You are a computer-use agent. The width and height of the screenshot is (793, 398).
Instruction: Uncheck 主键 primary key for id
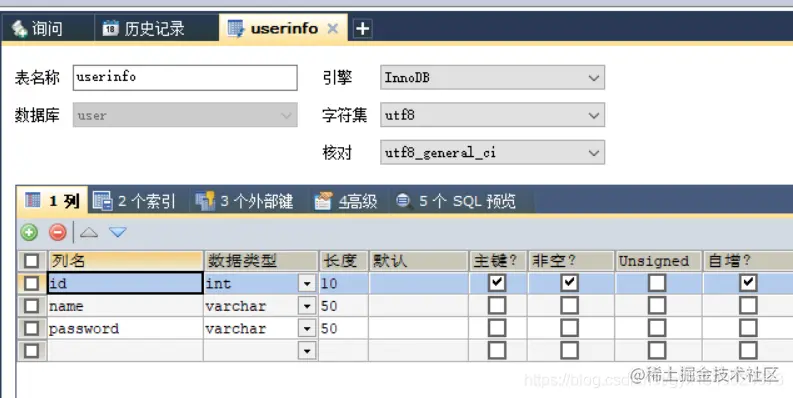pyautogui.click(x=497, y=282)
